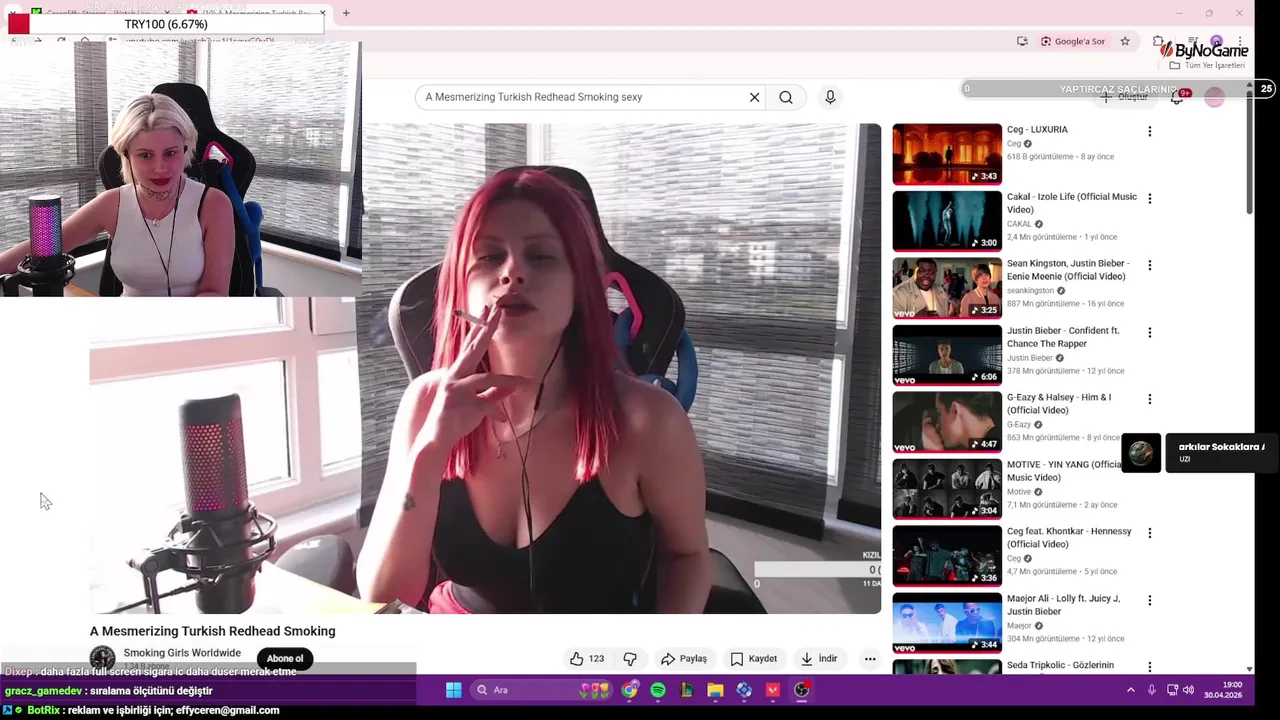
Task: Open Sean Kingston Eenie Meenie thumbnail
Action: point(947,288)
